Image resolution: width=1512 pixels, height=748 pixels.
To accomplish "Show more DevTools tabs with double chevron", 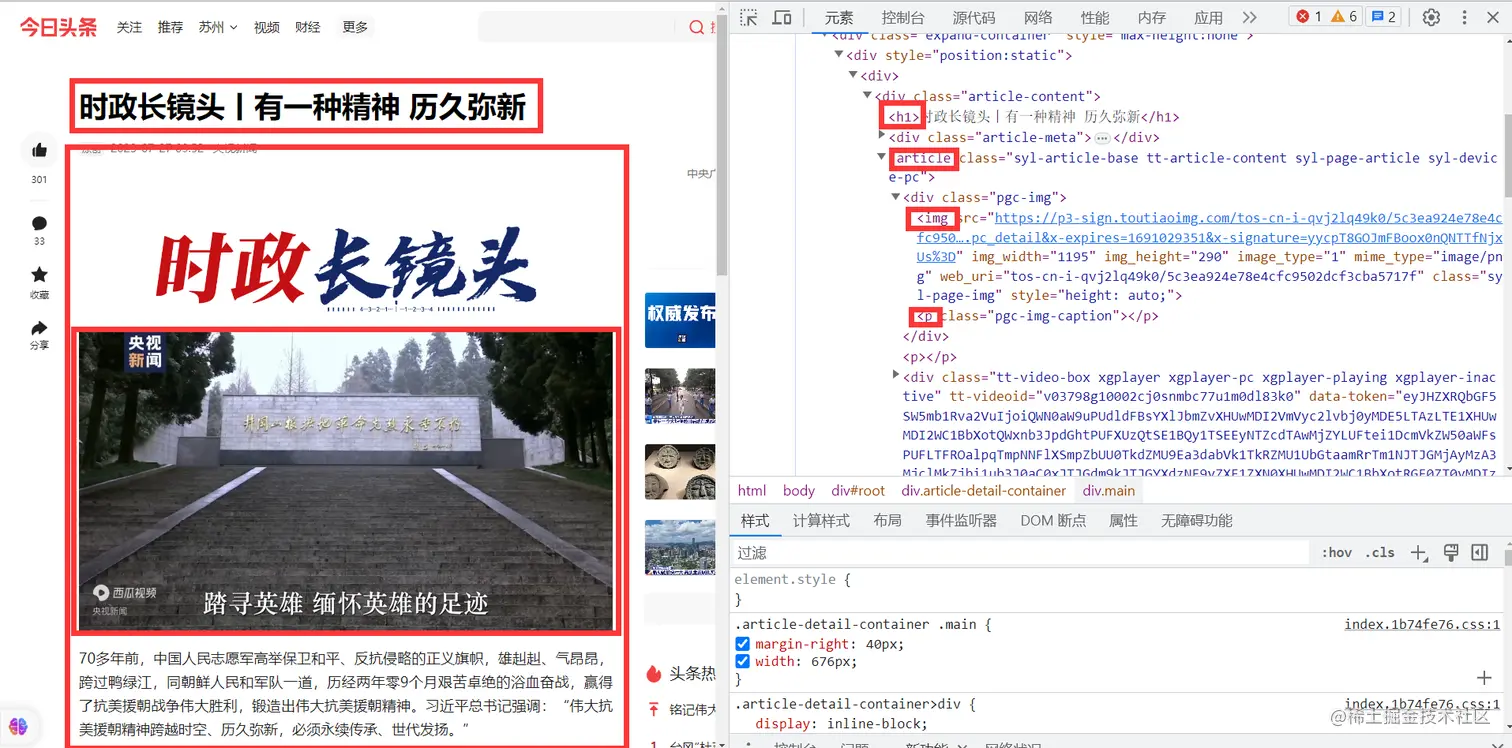I will click(x=1249, y=17).
